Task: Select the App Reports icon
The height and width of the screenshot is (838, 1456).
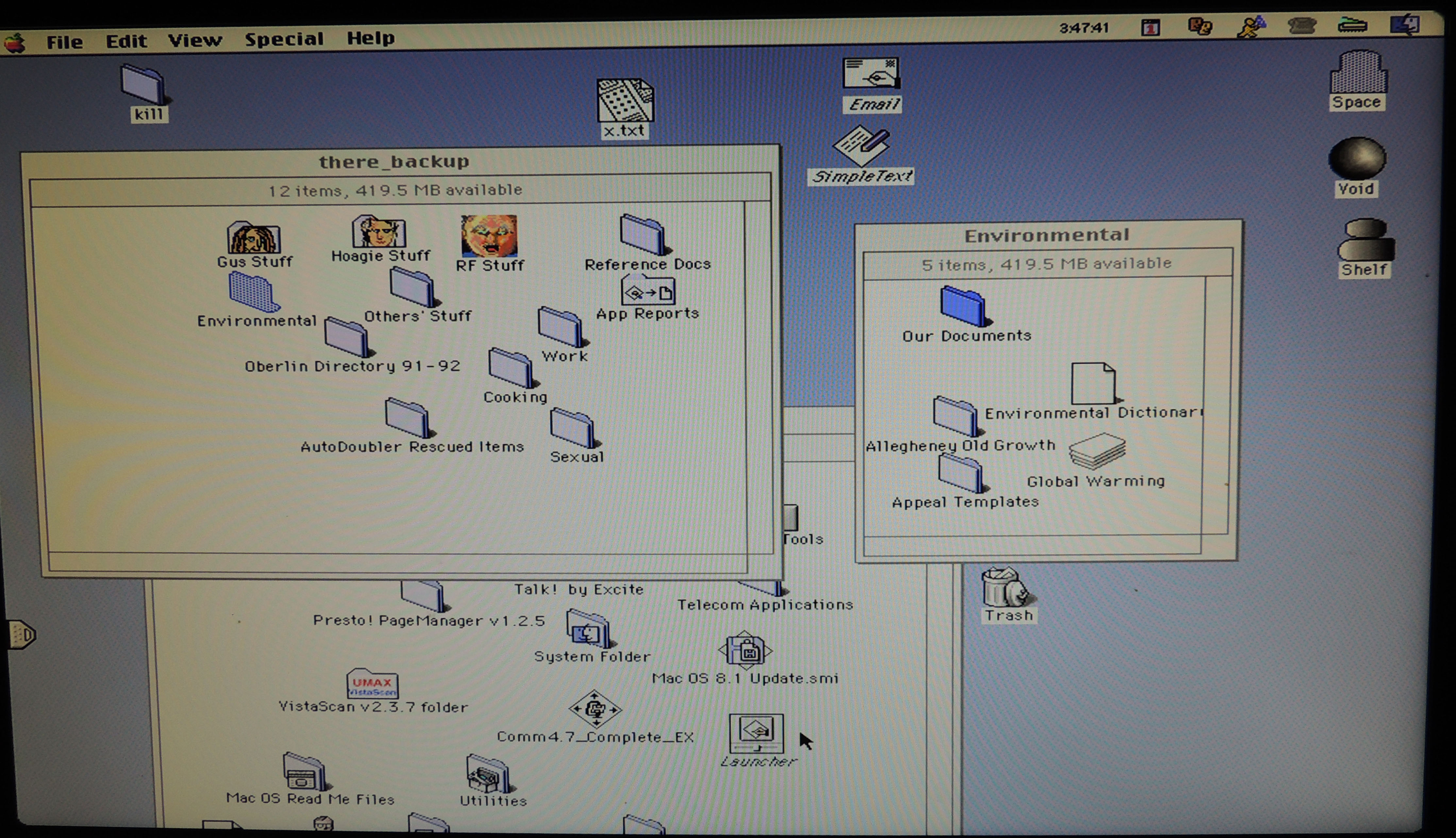Action: 648,291
